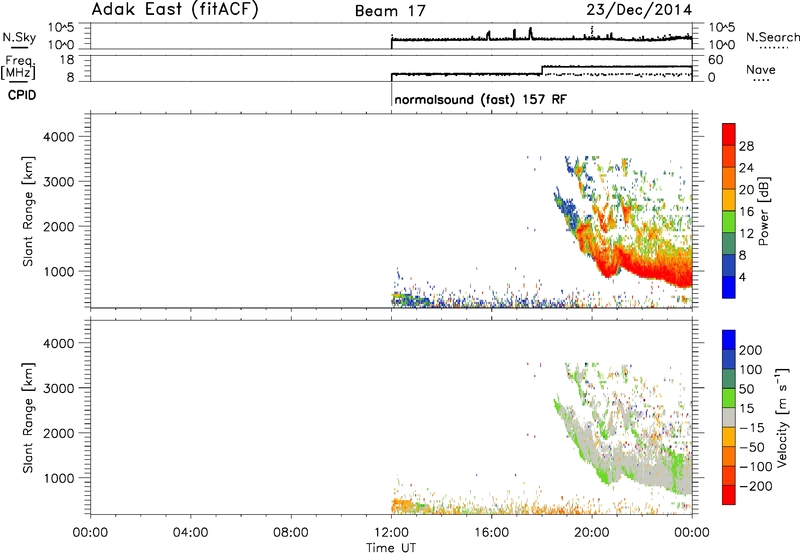Screen dimensions: 800x554
Task: Click the 'N.Sky' legend label
Action: (19, 37)
